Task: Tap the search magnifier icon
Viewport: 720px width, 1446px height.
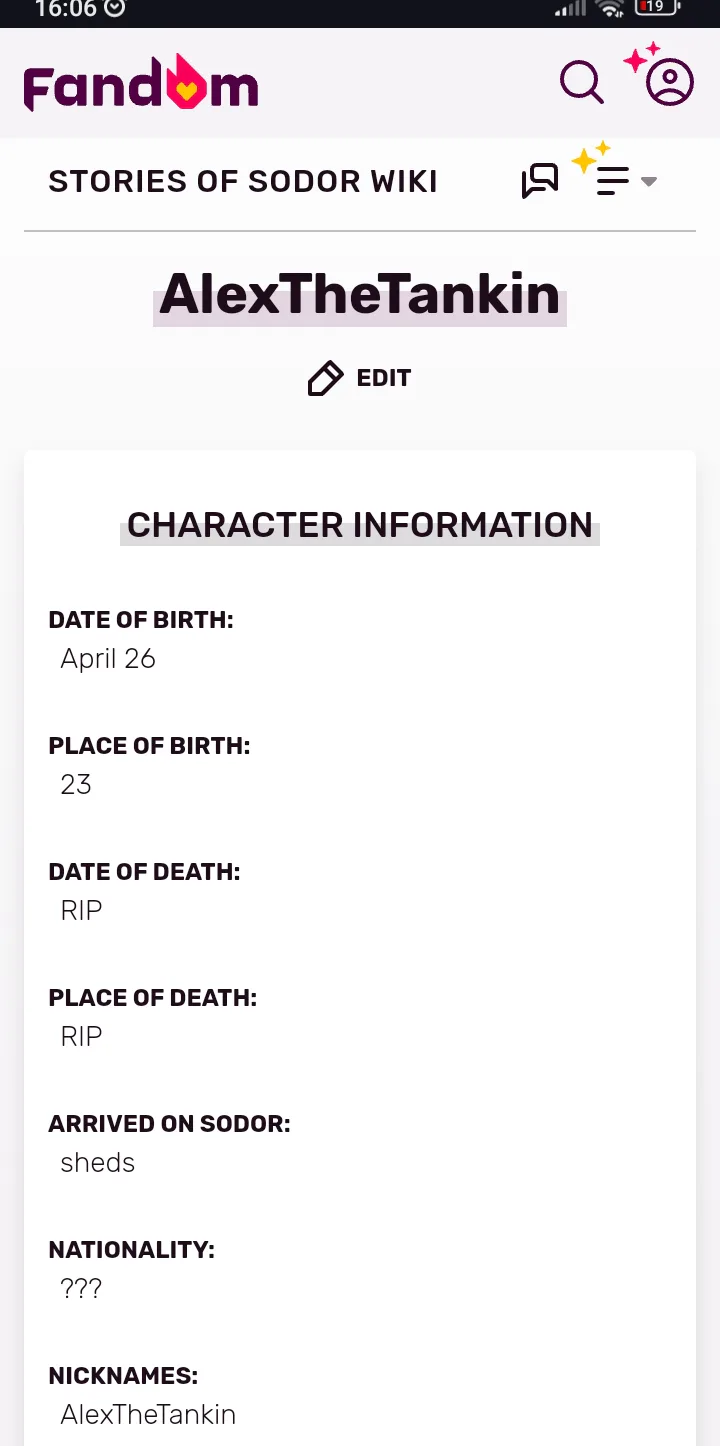Action: [582, 82]
